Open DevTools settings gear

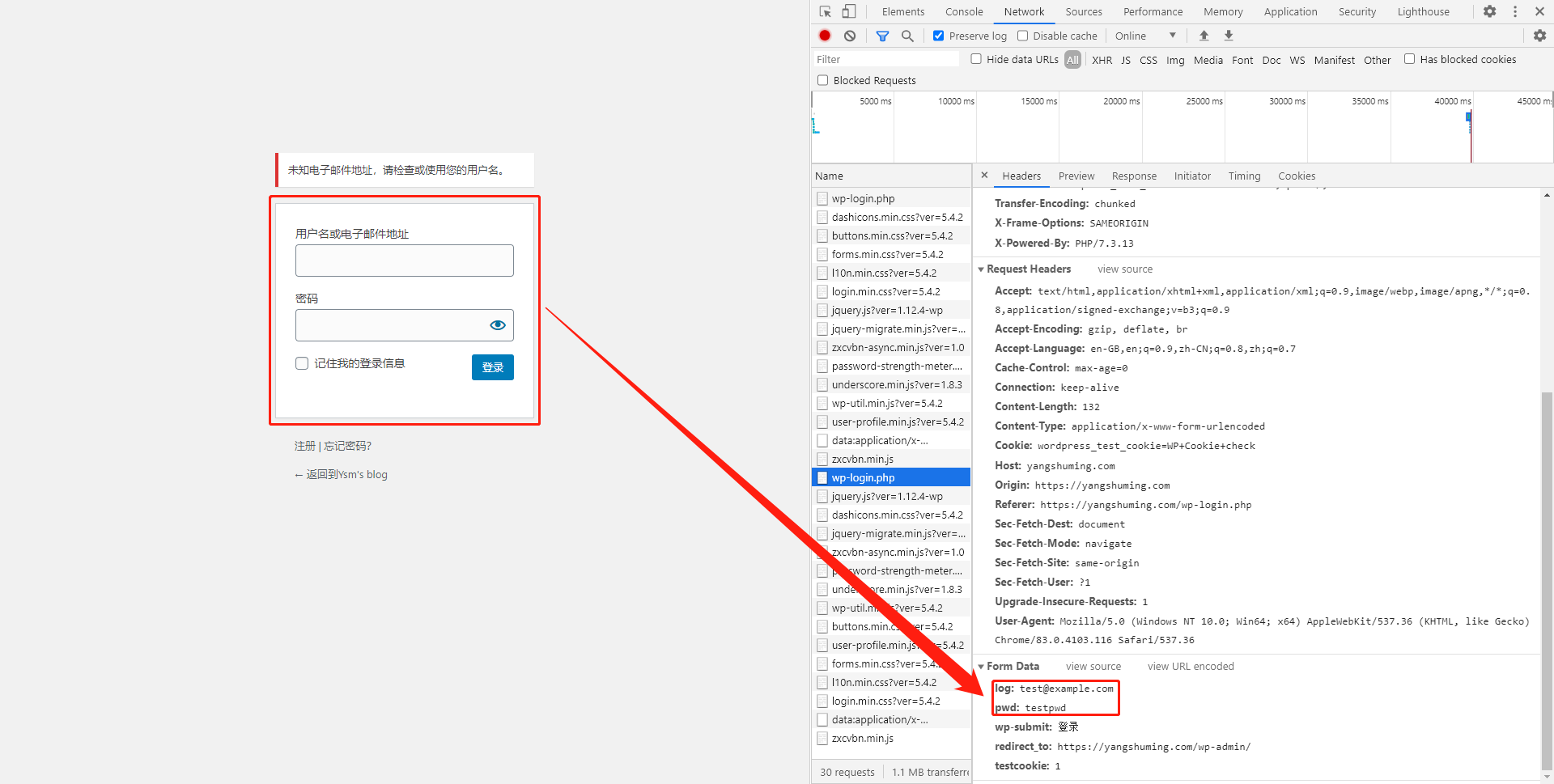pos(1489,11)
